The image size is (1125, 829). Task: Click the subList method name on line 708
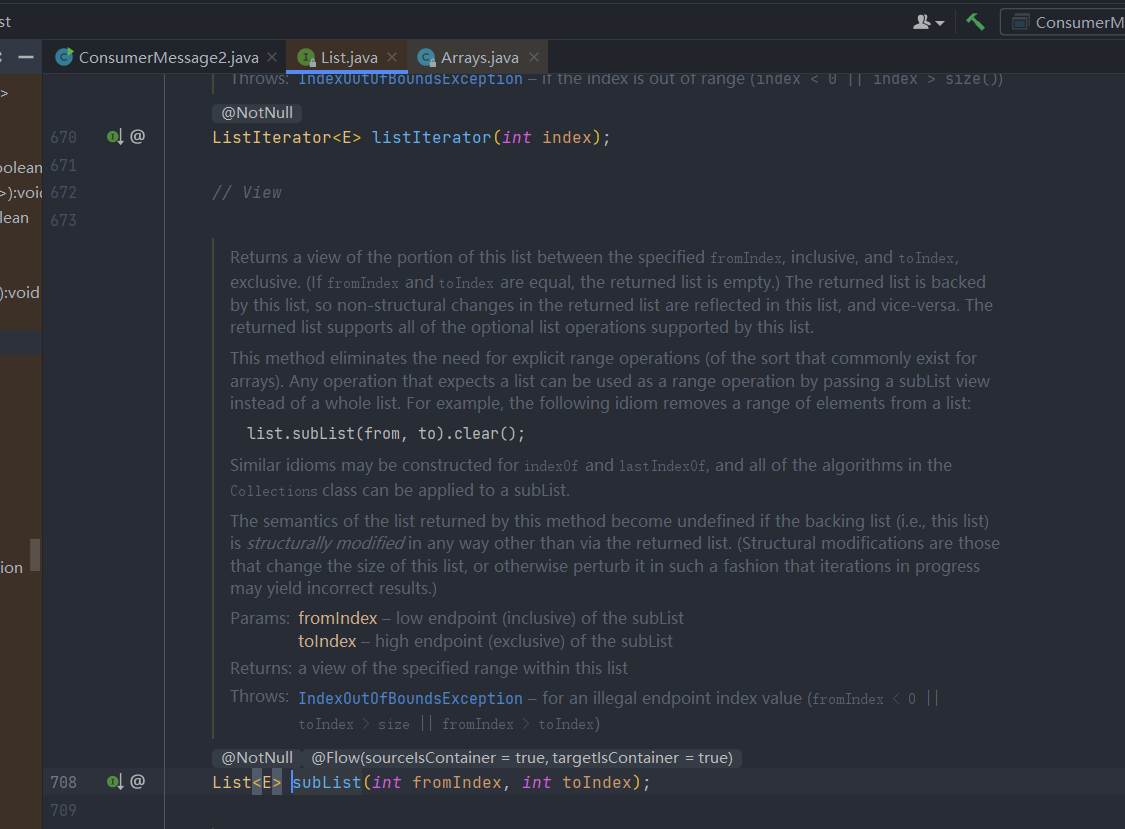click(326, 782)
